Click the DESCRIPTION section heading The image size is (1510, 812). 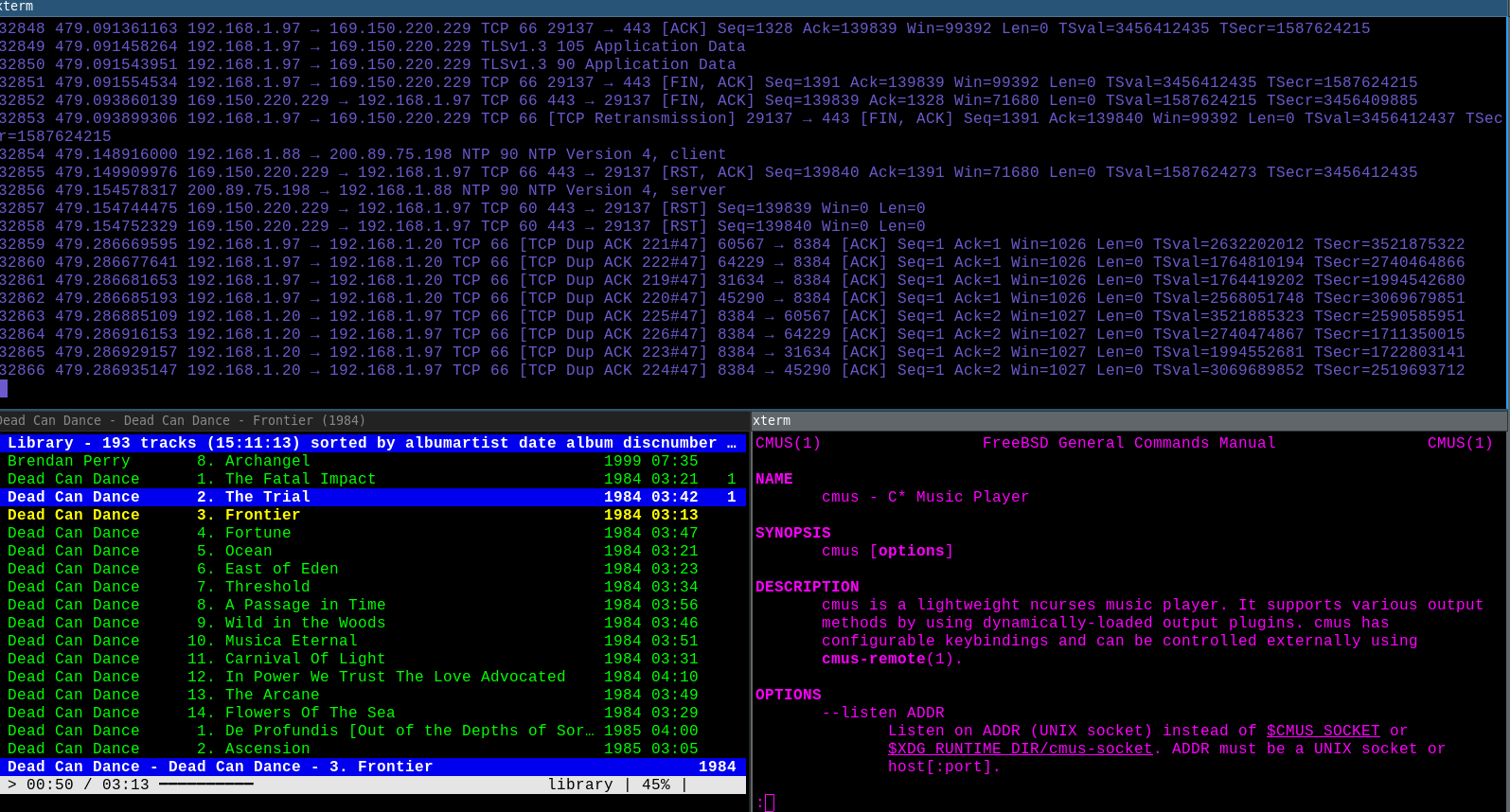(808, 587)
